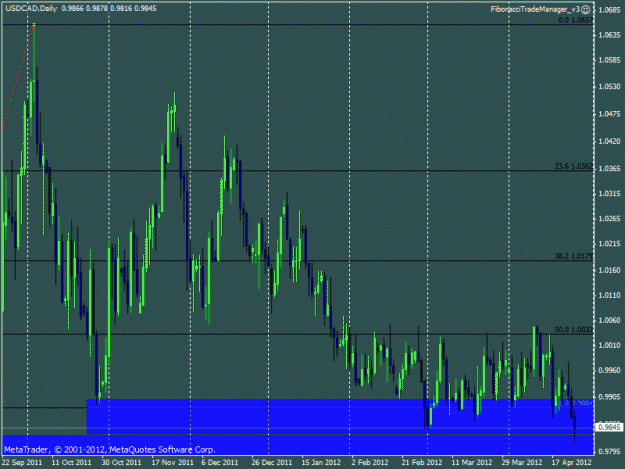
Task: Select the 61.8 0.9884 Fibonacci level label
Action: point(575,403)
